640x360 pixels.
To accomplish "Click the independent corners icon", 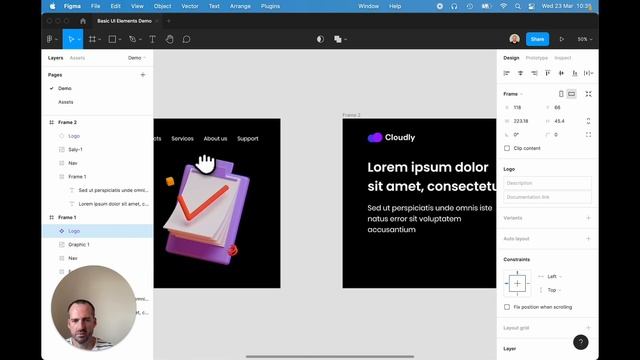I will tap(588, 135).
